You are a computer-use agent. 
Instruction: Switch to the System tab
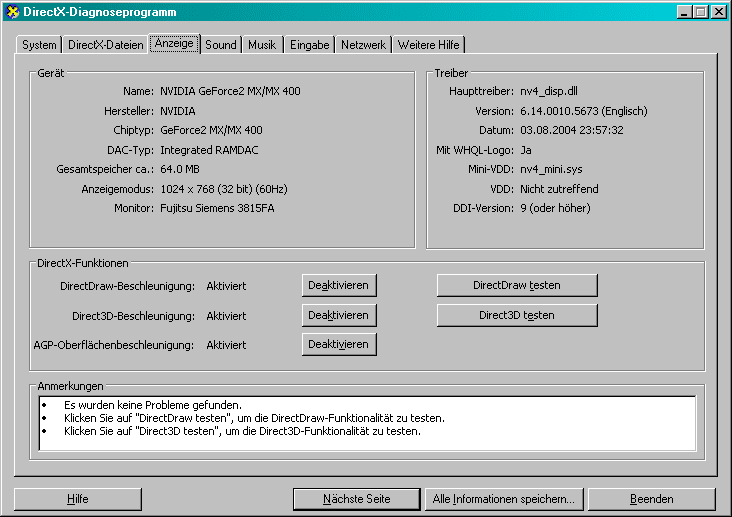coord(39,45)
